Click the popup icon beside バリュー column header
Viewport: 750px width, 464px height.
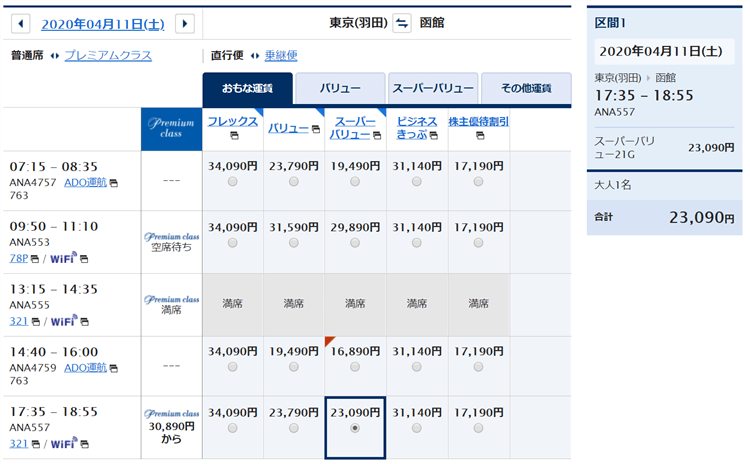(315, 128)
